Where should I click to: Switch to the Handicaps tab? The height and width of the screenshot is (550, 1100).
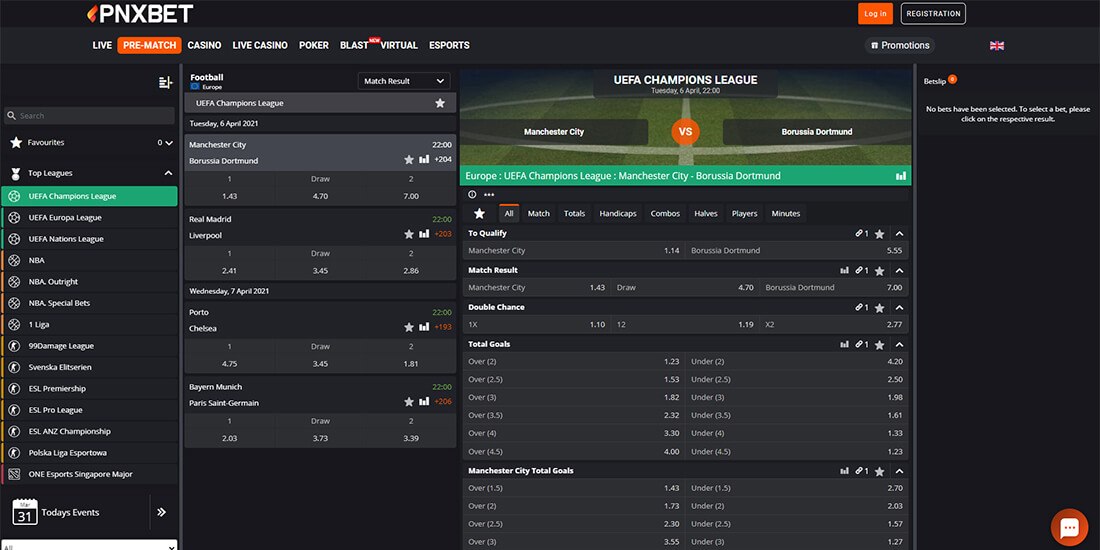point(617,213)
